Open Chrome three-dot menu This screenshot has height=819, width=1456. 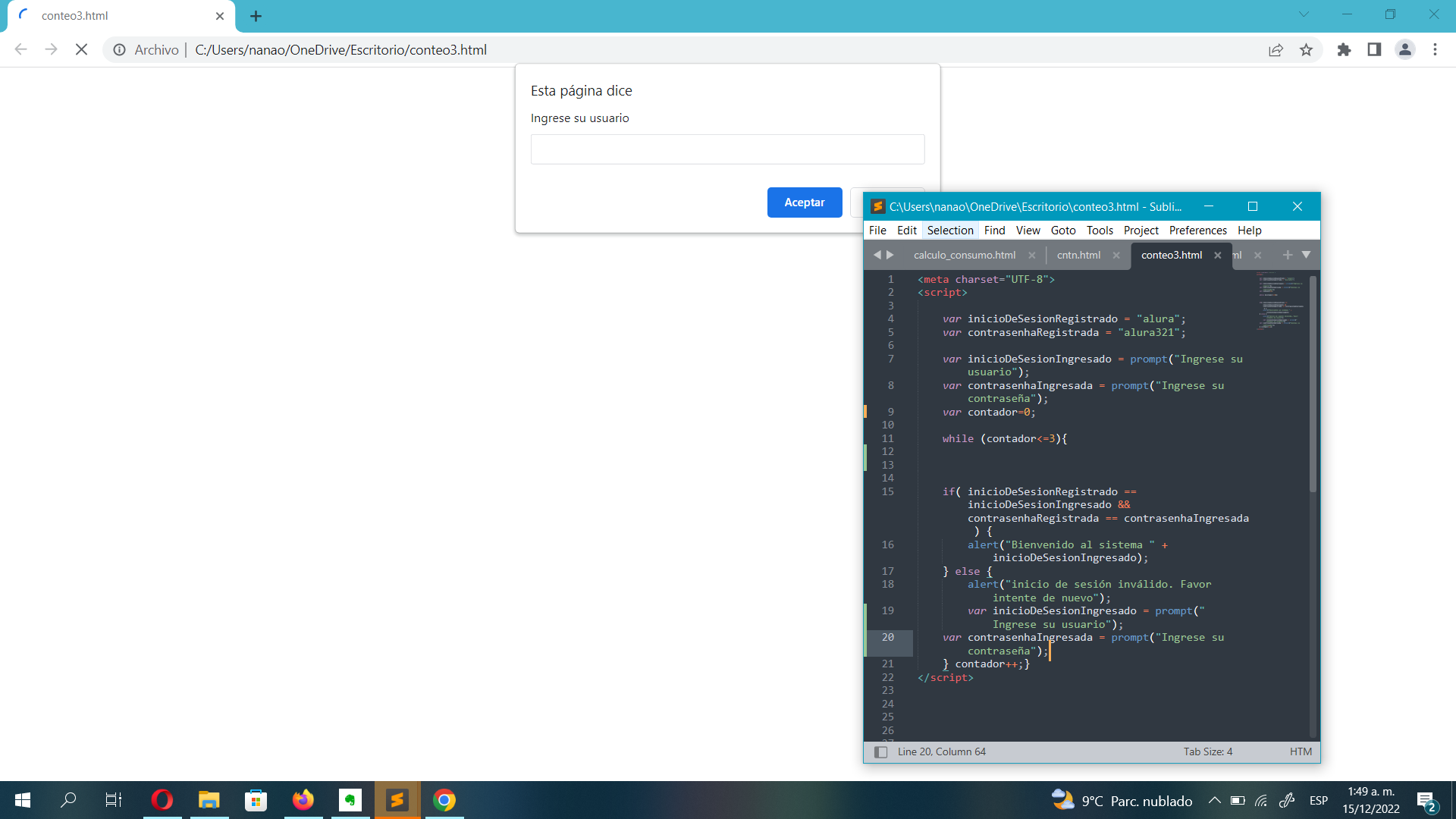1435,50
